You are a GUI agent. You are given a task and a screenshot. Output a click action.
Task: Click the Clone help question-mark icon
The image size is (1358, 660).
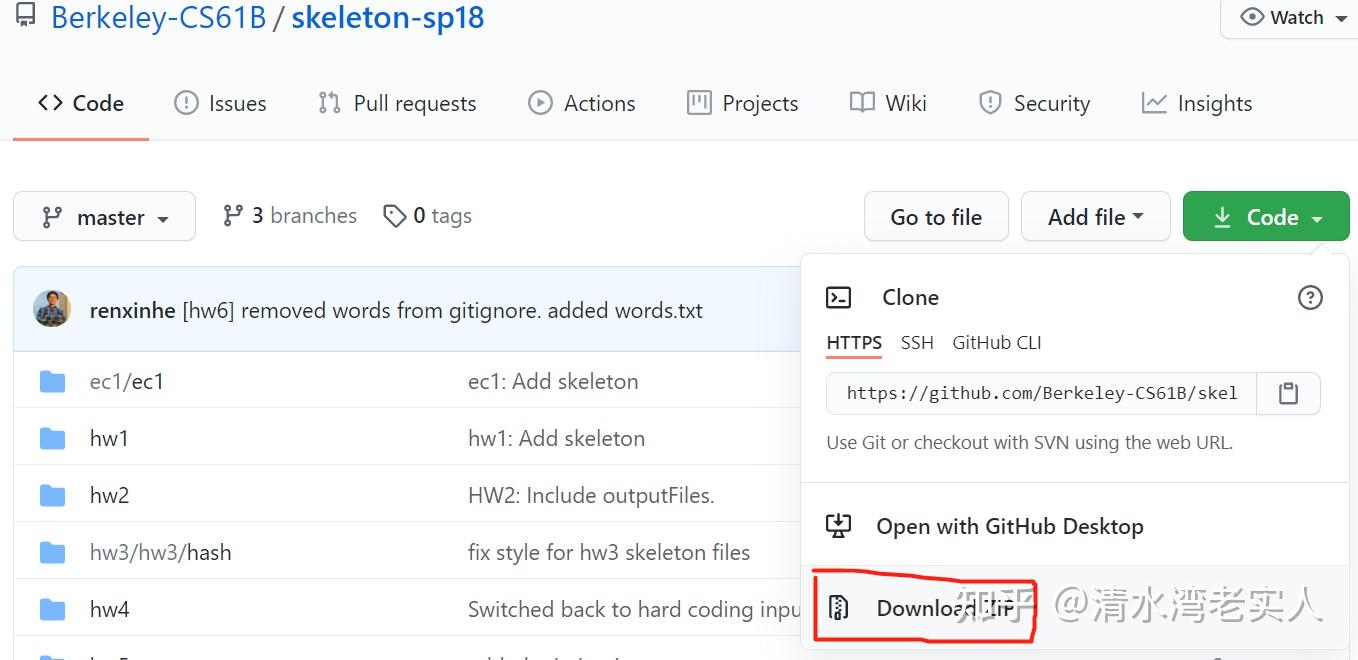[1309, 297]
